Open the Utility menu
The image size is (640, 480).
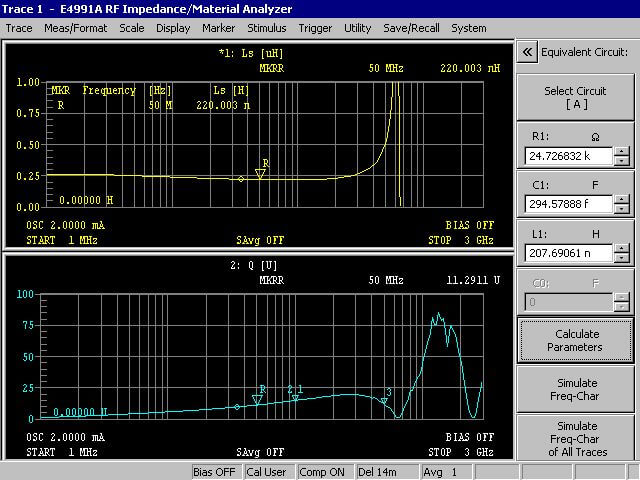(358, 28)
